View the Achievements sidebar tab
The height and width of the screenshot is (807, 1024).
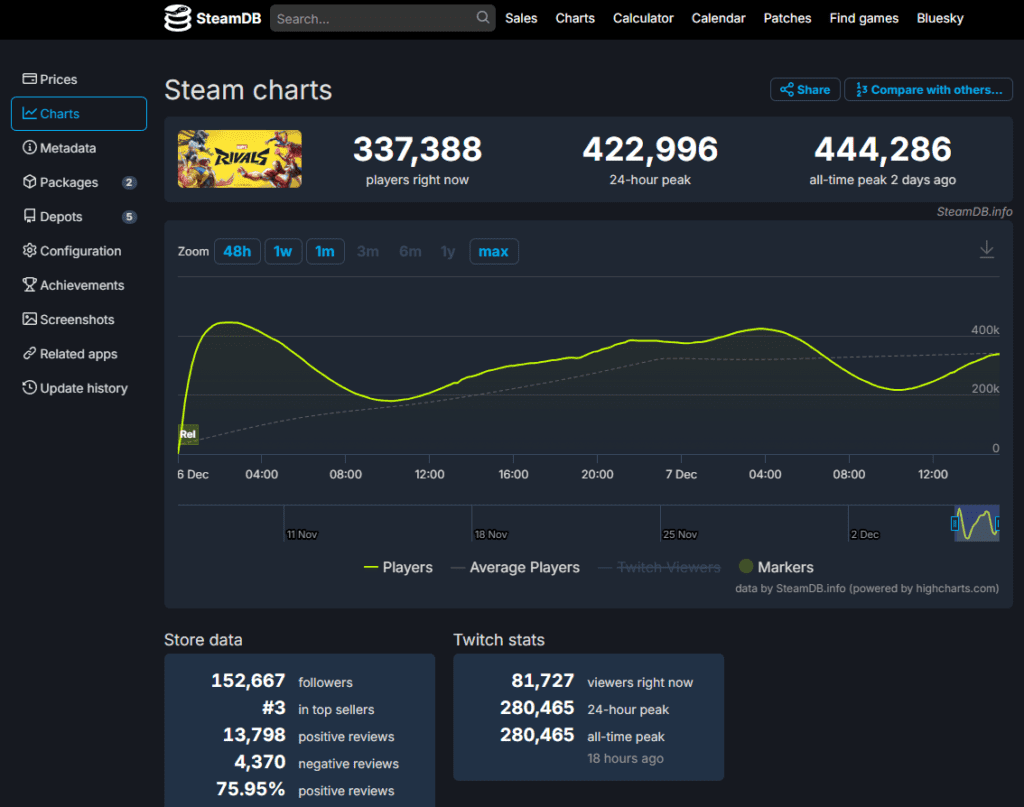(79, 285)
